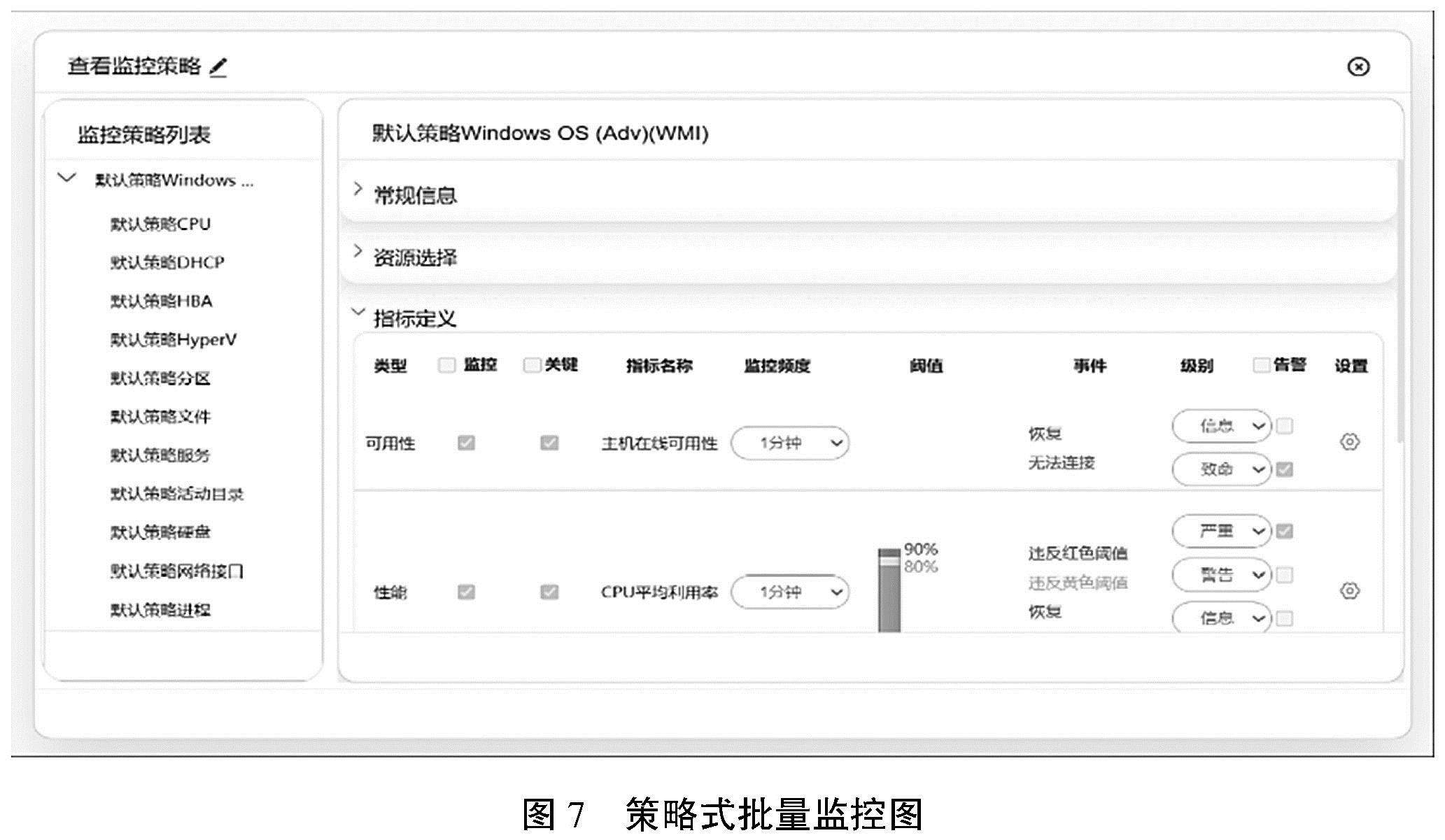Viewport: 1445px width, 840px height.
Task: Select 默认策略HBA in the policy list
Action: [x=161, y=301]
